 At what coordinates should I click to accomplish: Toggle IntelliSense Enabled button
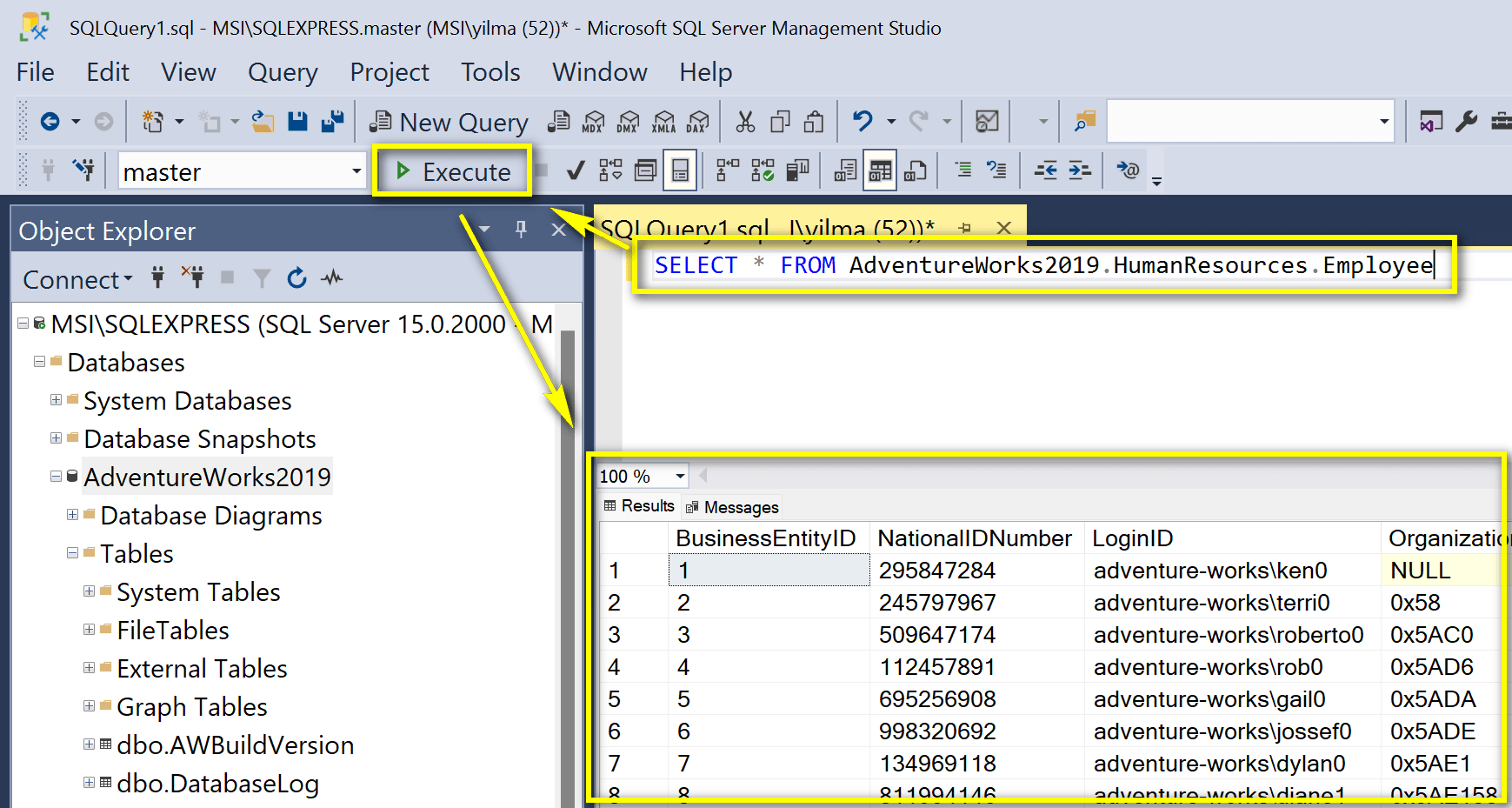(680, 170)
